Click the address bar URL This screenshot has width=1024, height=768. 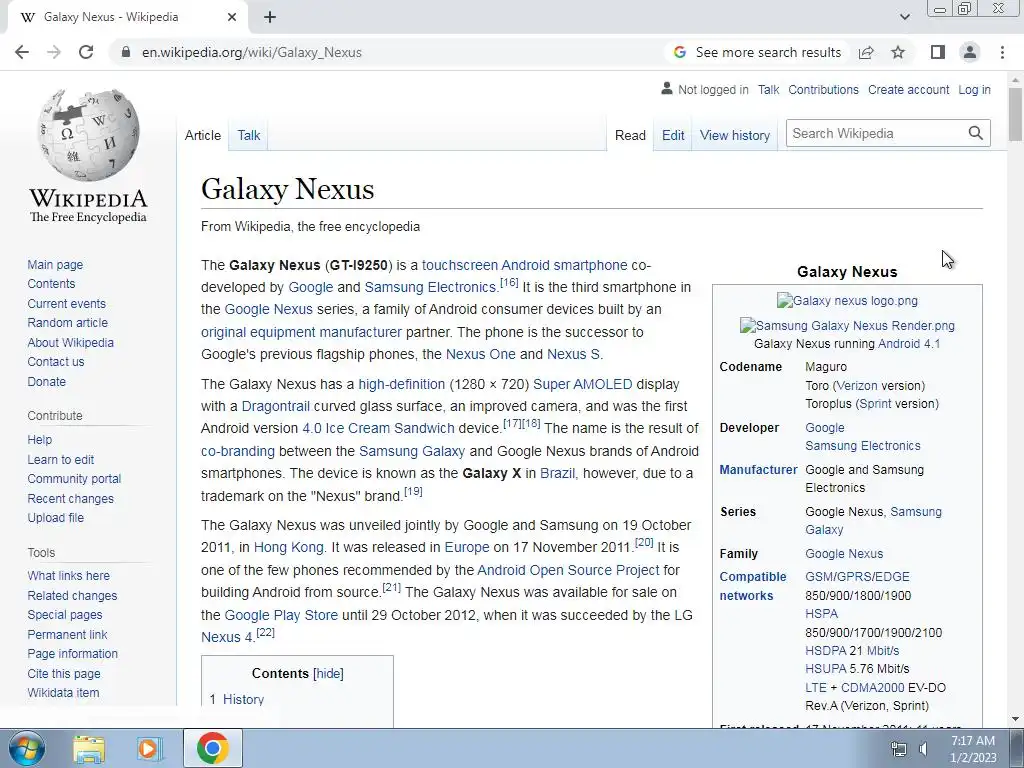[252, 52]
